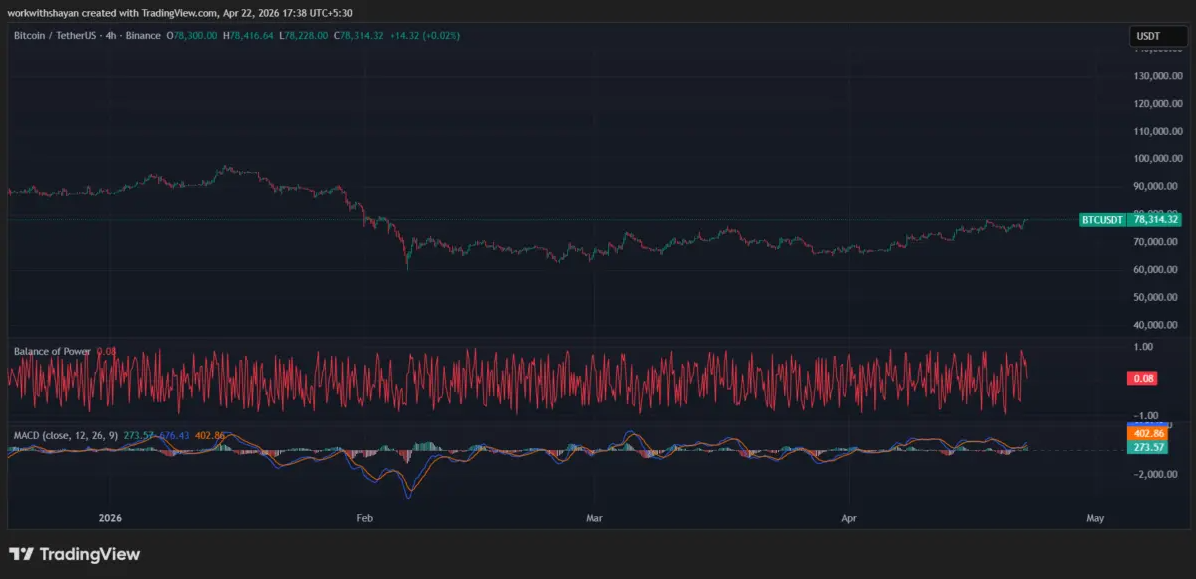Screen dimensions: 1196x579
Task: Click the 2026 year label on time axis
Action: point(111,518)
